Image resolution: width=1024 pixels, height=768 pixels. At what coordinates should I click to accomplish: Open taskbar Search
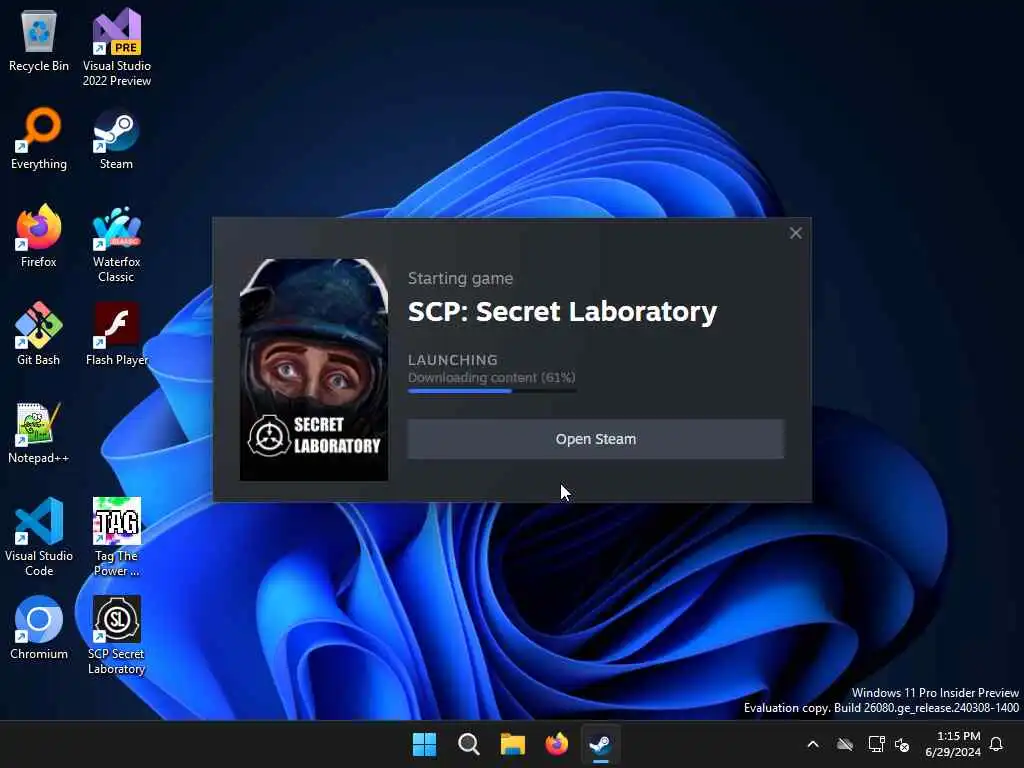pyautogui.click(x=468, y=744)
